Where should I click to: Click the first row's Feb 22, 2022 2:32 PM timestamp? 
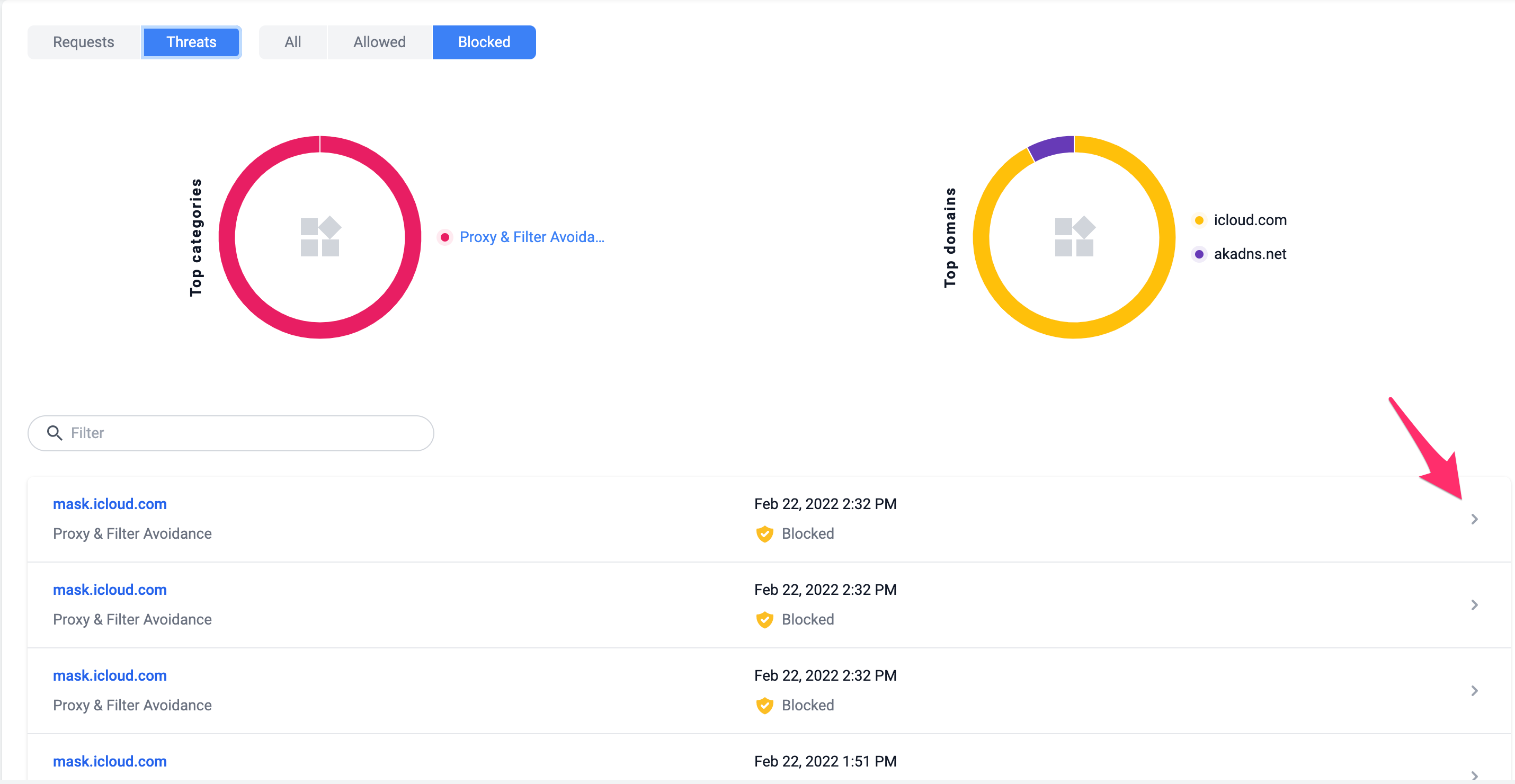click(825, 504)
